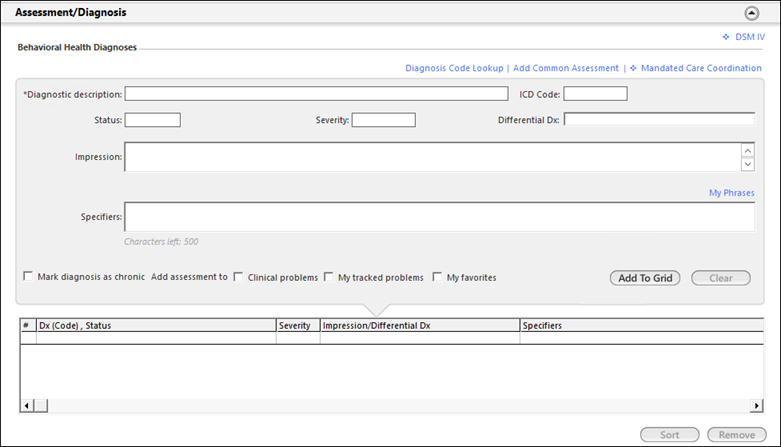Click the Remove button
Viewport: 781px width, 447px height.
[737, 435]
